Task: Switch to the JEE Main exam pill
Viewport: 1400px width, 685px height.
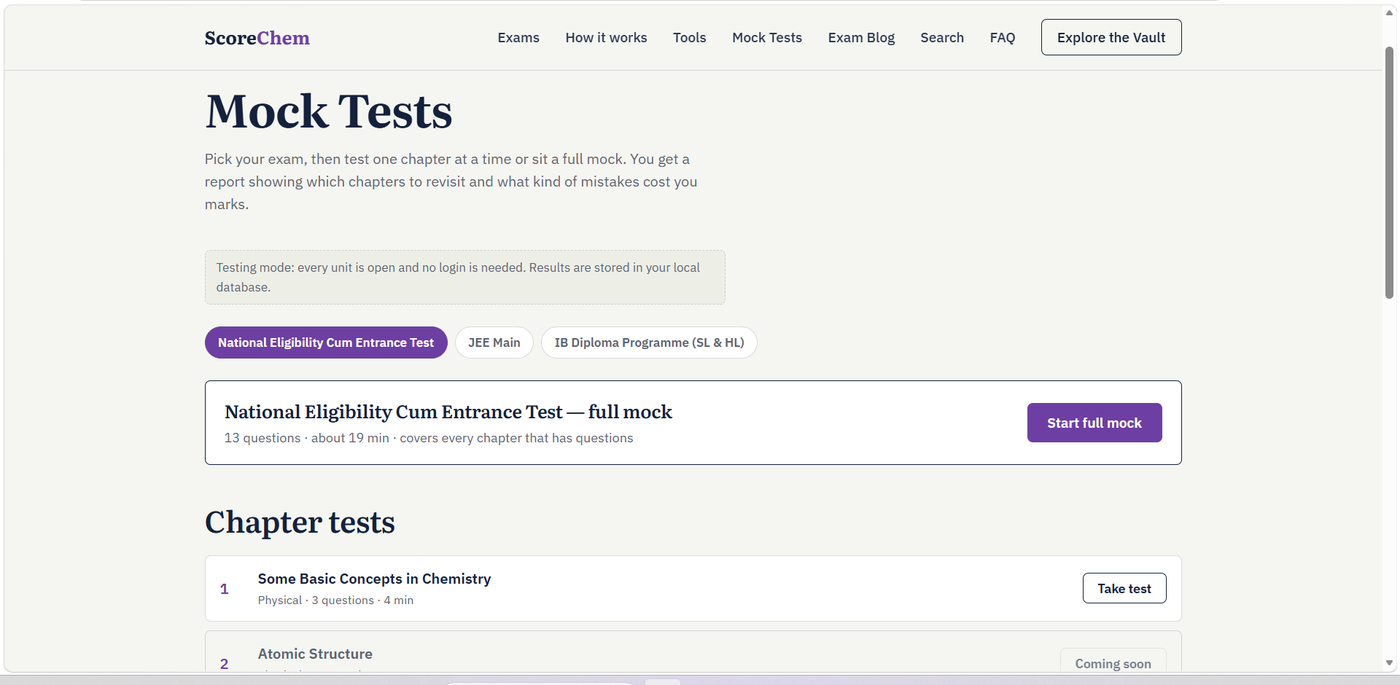Action: click(x=494, y=342)
